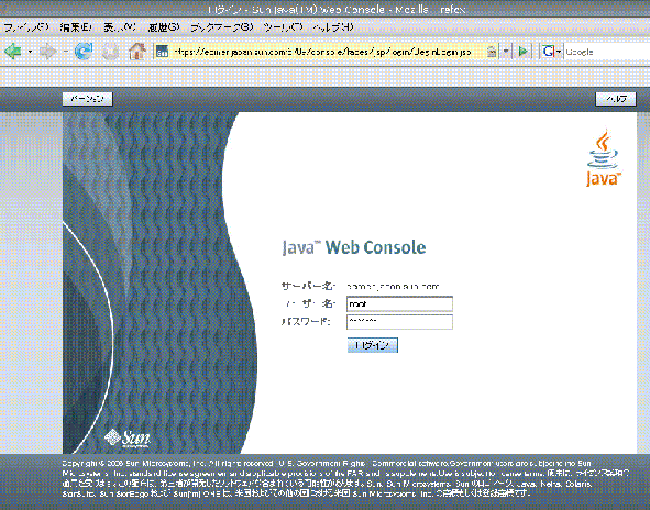Open the ツール(T) menu
The image size is (650, 510).
click(283, 28)
